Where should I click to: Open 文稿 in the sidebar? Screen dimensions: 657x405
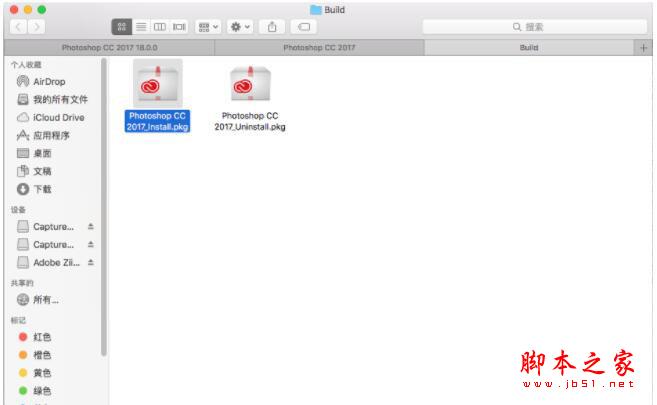pos(34,171)
